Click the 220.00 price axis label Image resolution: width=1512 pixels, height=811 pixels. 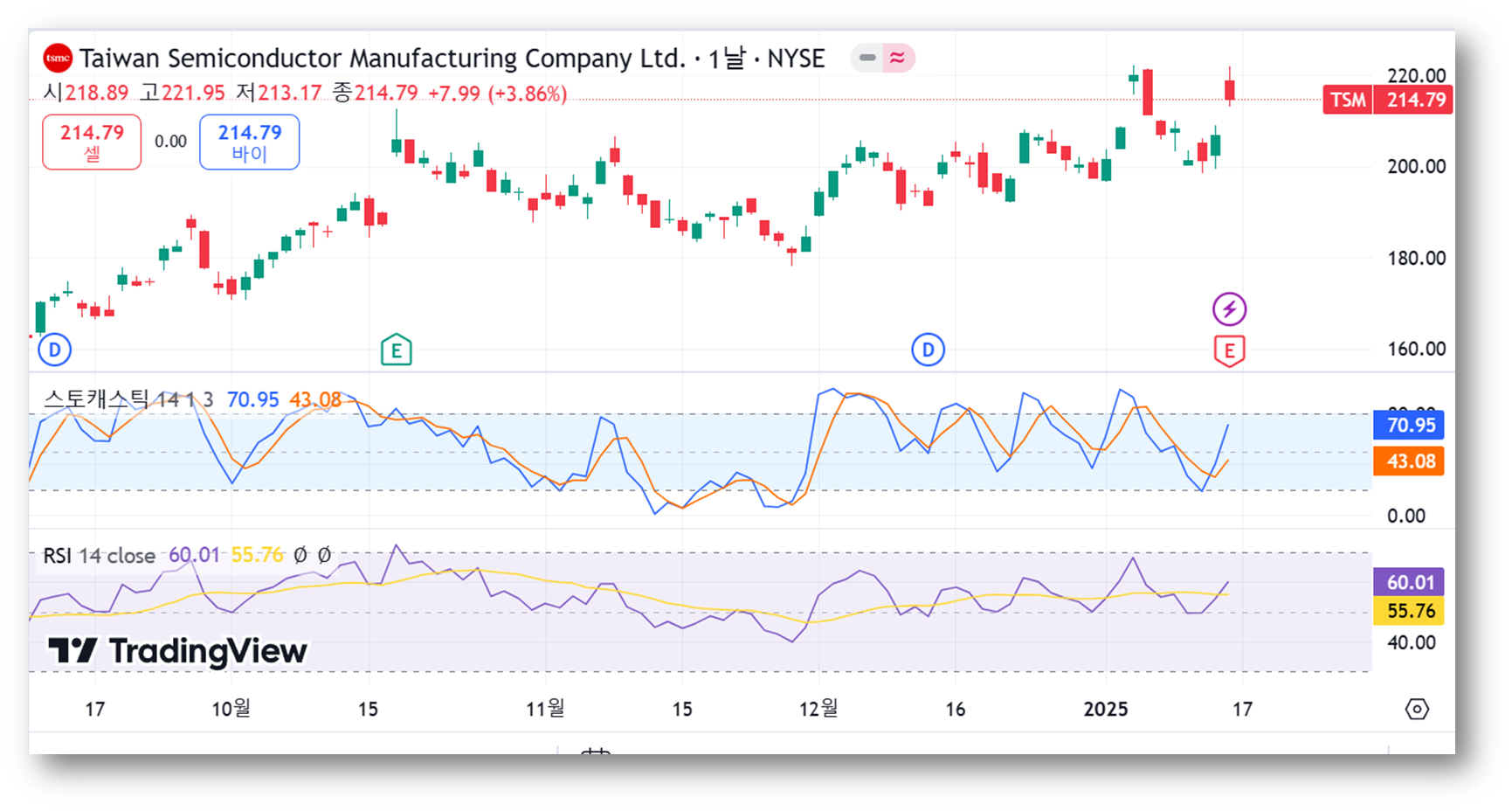tap(1416, 75)
